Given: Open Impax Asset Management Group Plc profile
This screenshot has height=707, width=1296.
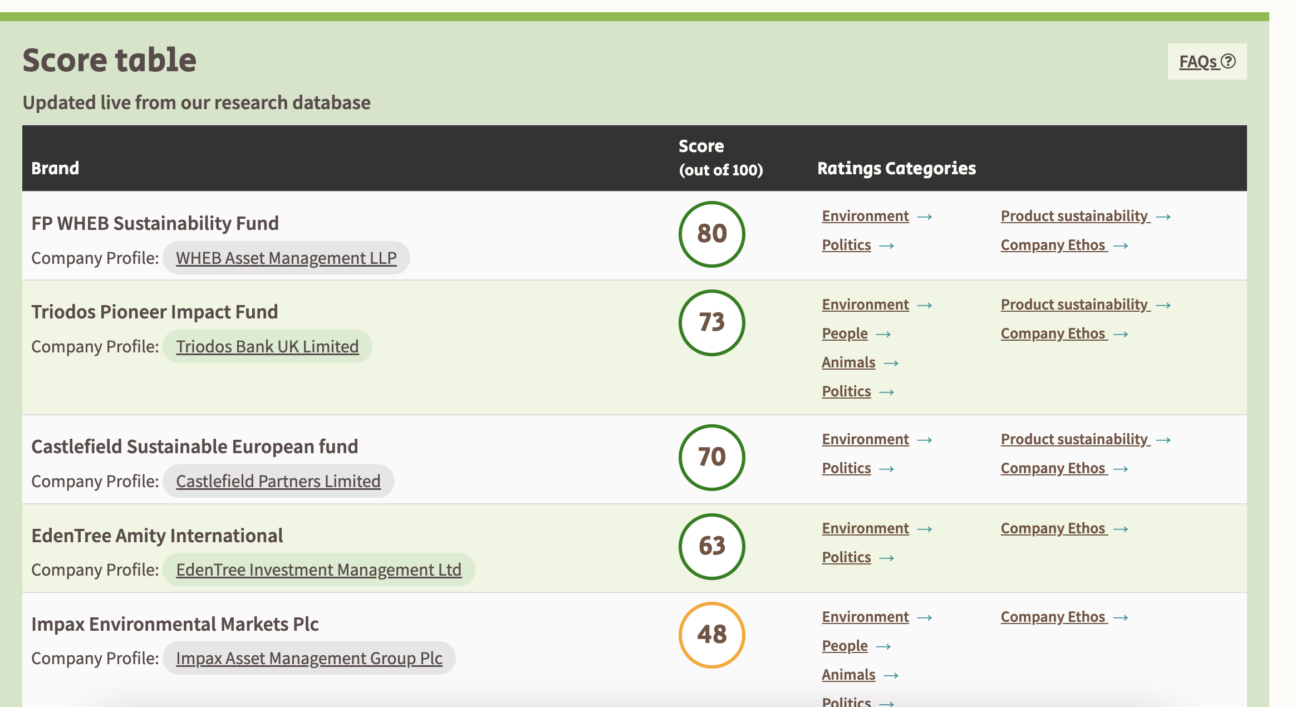Looking at the screenshot, I should 309,659.
